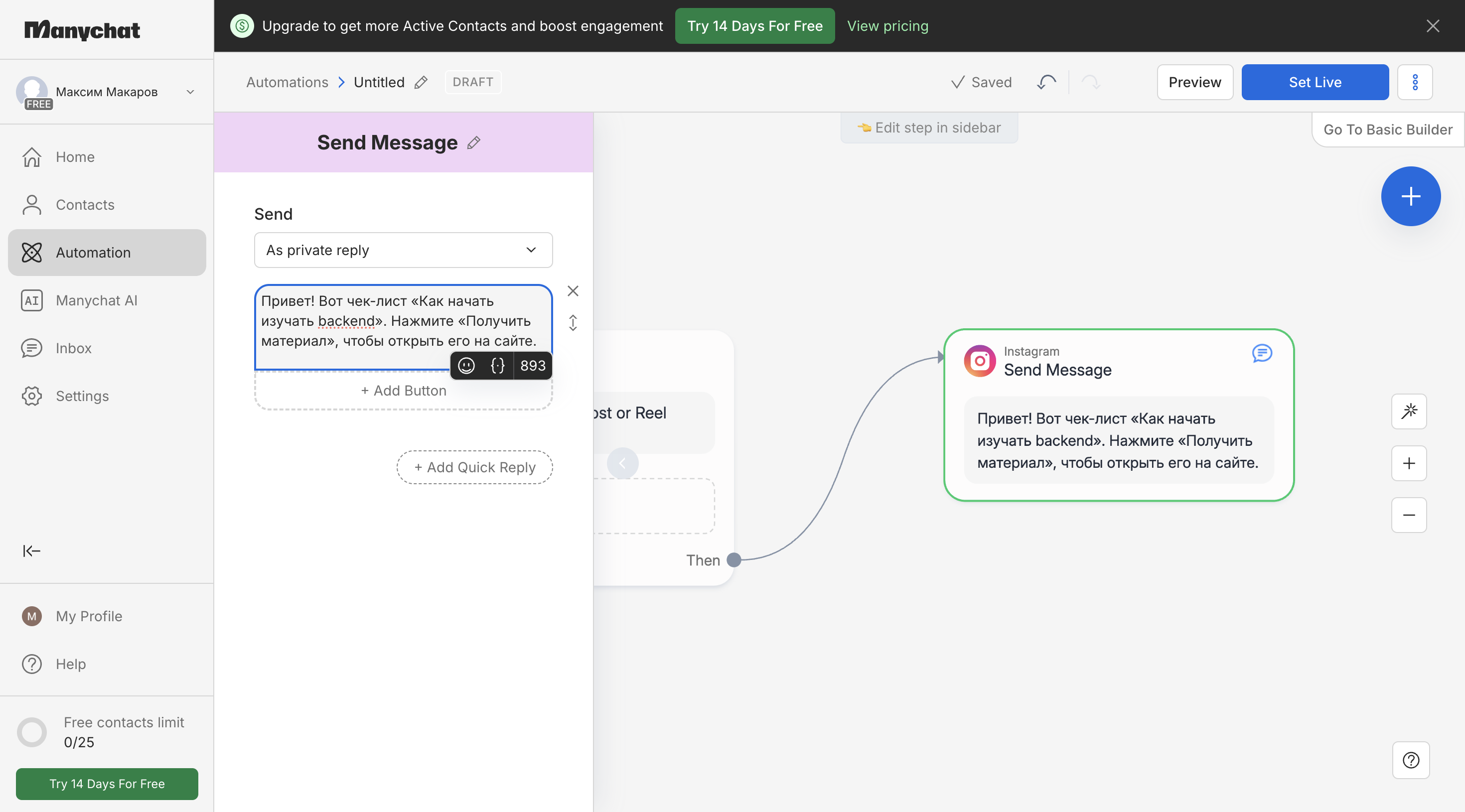Open the View pricing link
The width and height of the screenshot is (1465, 812).
[x=888, y=25]
